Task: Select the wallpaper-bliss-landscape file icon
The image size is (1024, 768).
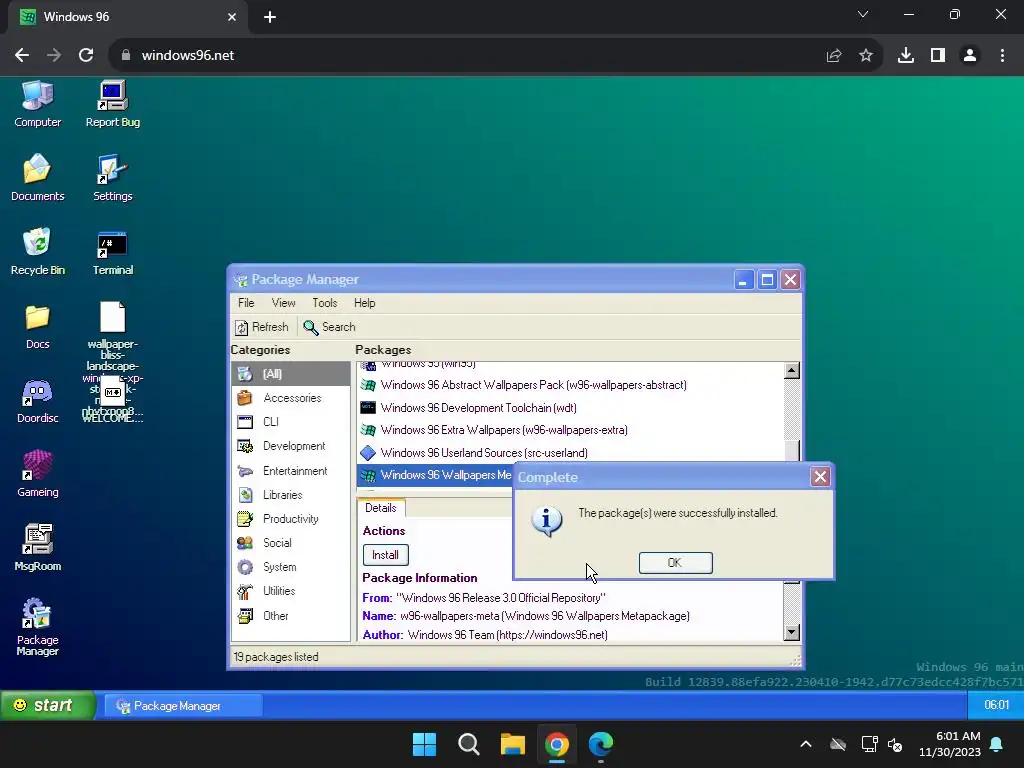Action: (112, 318)
